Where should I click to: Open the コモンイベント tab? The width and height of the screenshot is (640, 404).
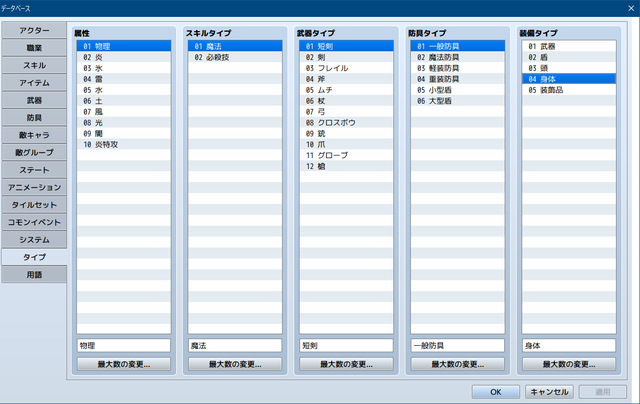tap(34, 222)
